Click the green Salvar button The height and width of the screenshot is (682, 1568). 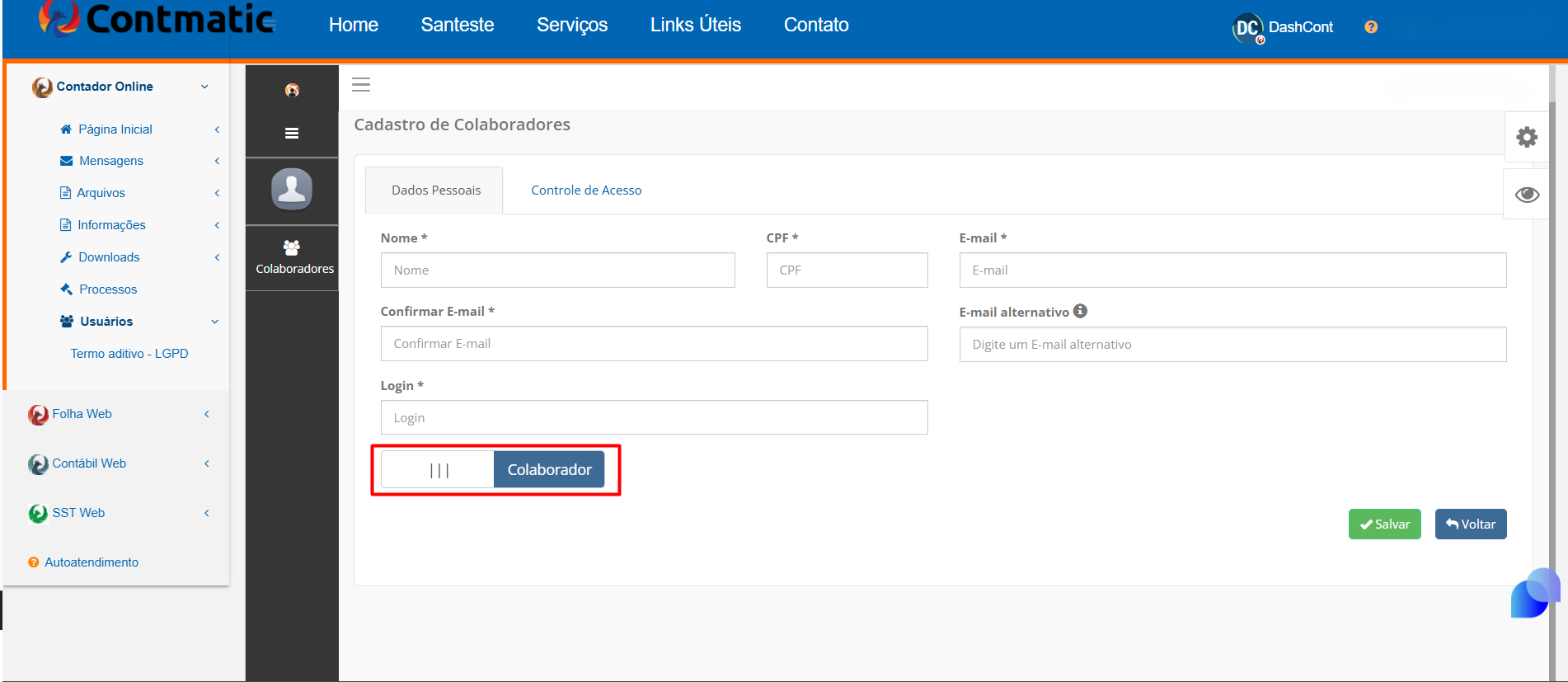pyautogui.click(x=1385, y=524)
